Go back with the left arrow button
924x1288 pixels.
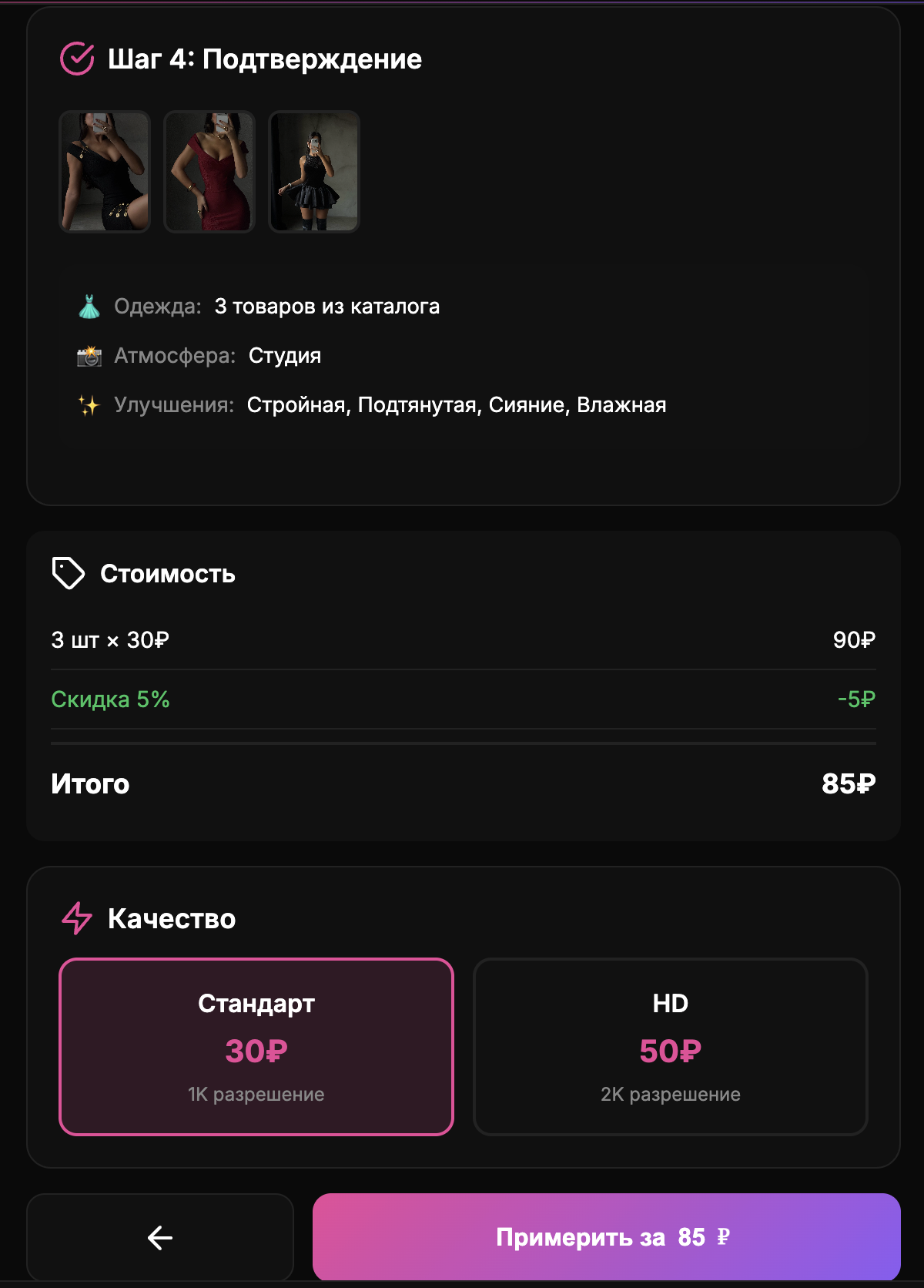tap(160, 1238)
